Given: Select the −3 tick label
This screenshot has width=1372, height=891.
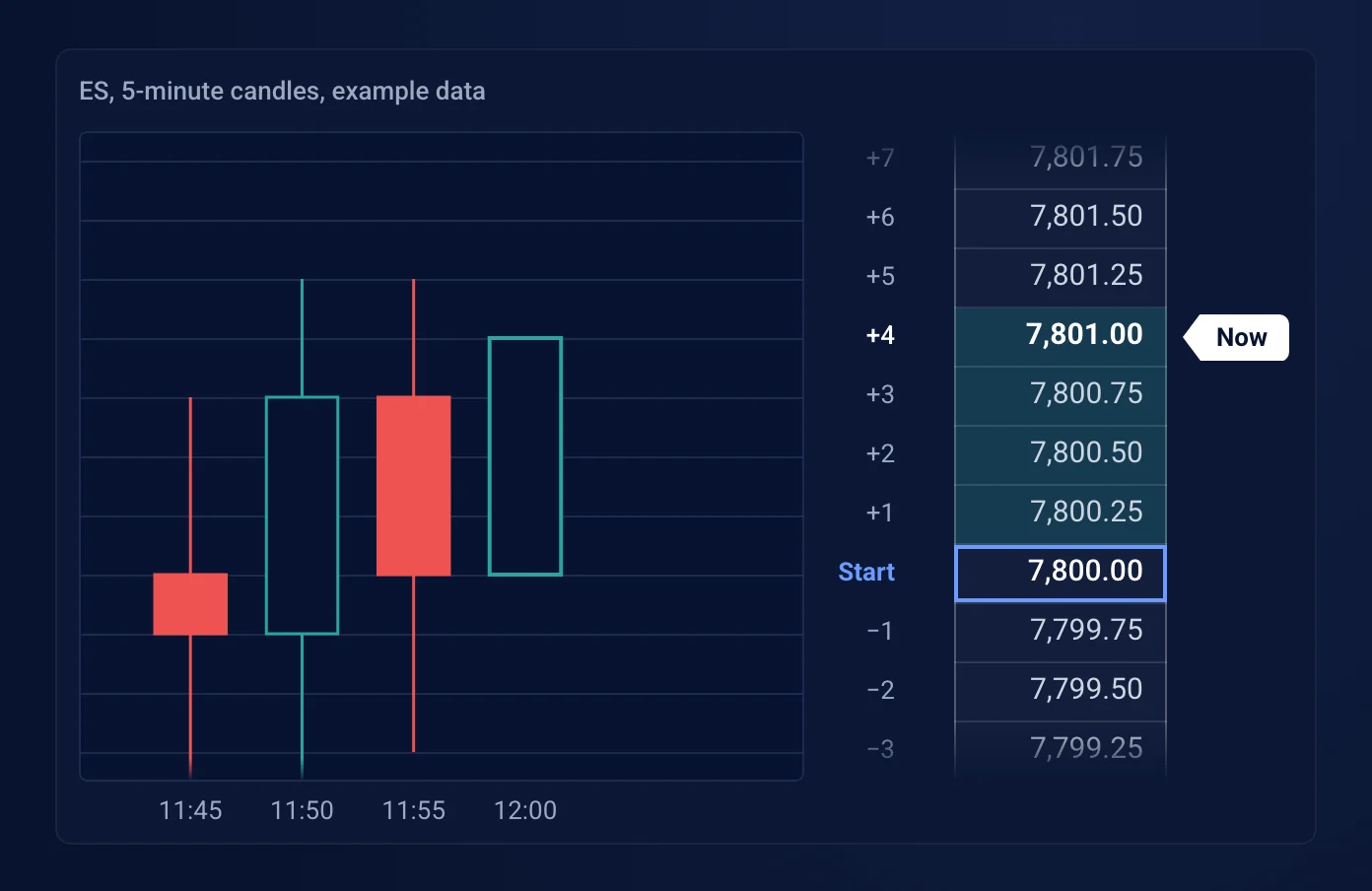Looking at the screenshot, I should pyautogui.click(x=880, y=749).
